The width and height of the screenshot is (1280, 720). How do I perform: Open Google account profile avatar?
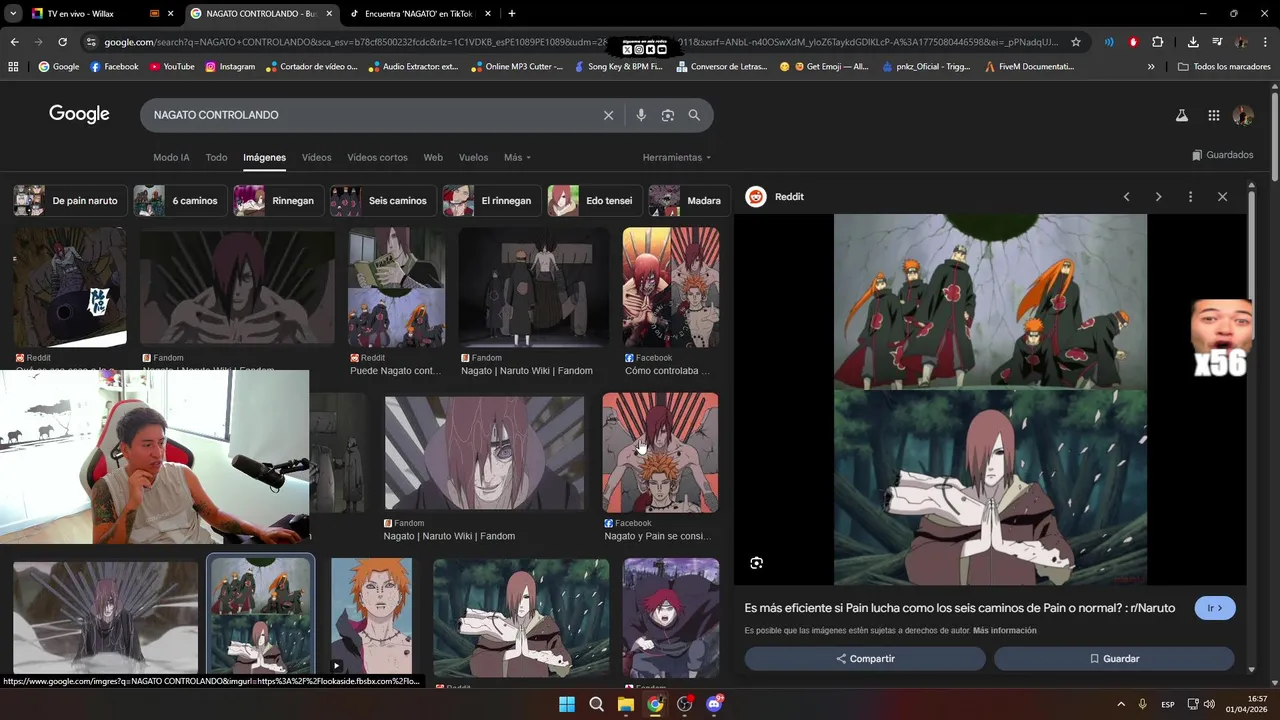[1243, 115]
